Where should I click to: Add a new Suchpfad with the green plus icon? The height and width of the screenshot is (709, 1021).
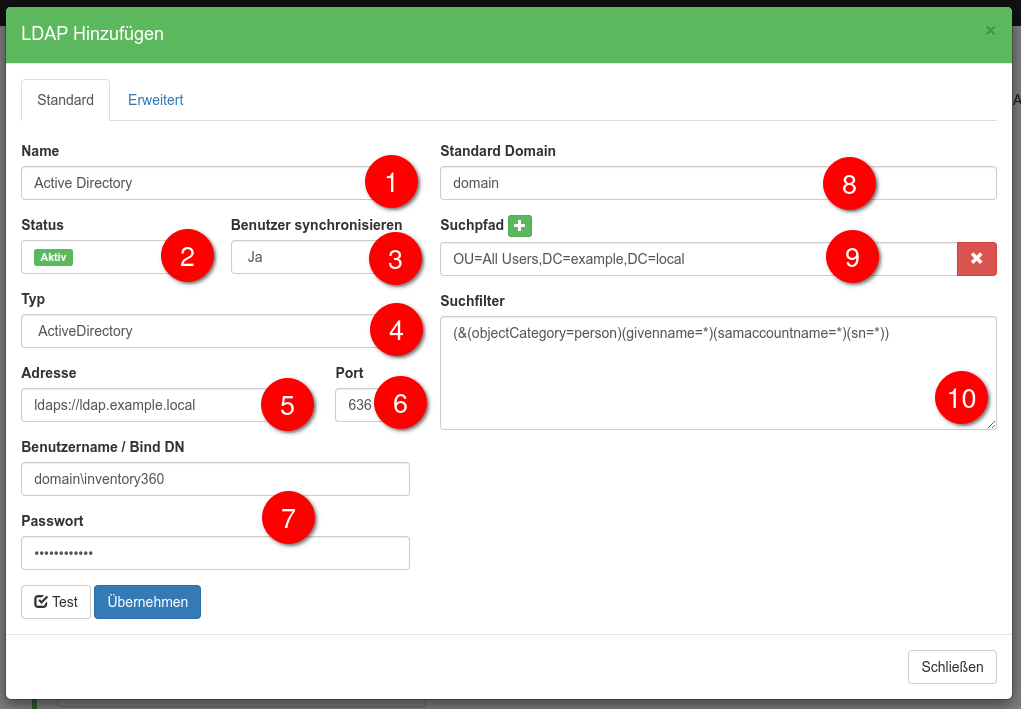coord(519,225)
